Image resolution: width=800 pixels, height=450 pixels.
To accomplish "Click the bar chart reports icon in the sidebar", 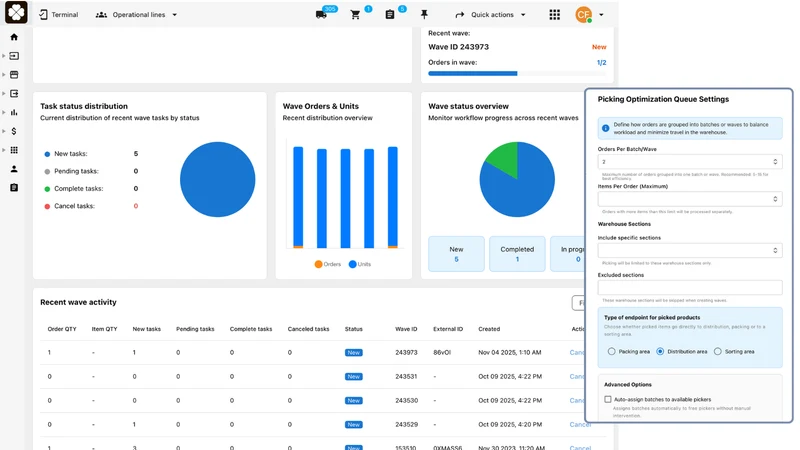I will pyautogui.click(x=14, y=112).
